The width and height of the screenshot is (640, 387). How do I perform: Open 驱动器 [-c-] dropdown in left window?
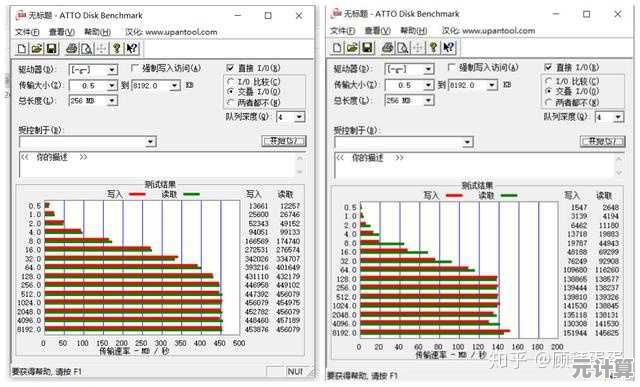point(112,70)
